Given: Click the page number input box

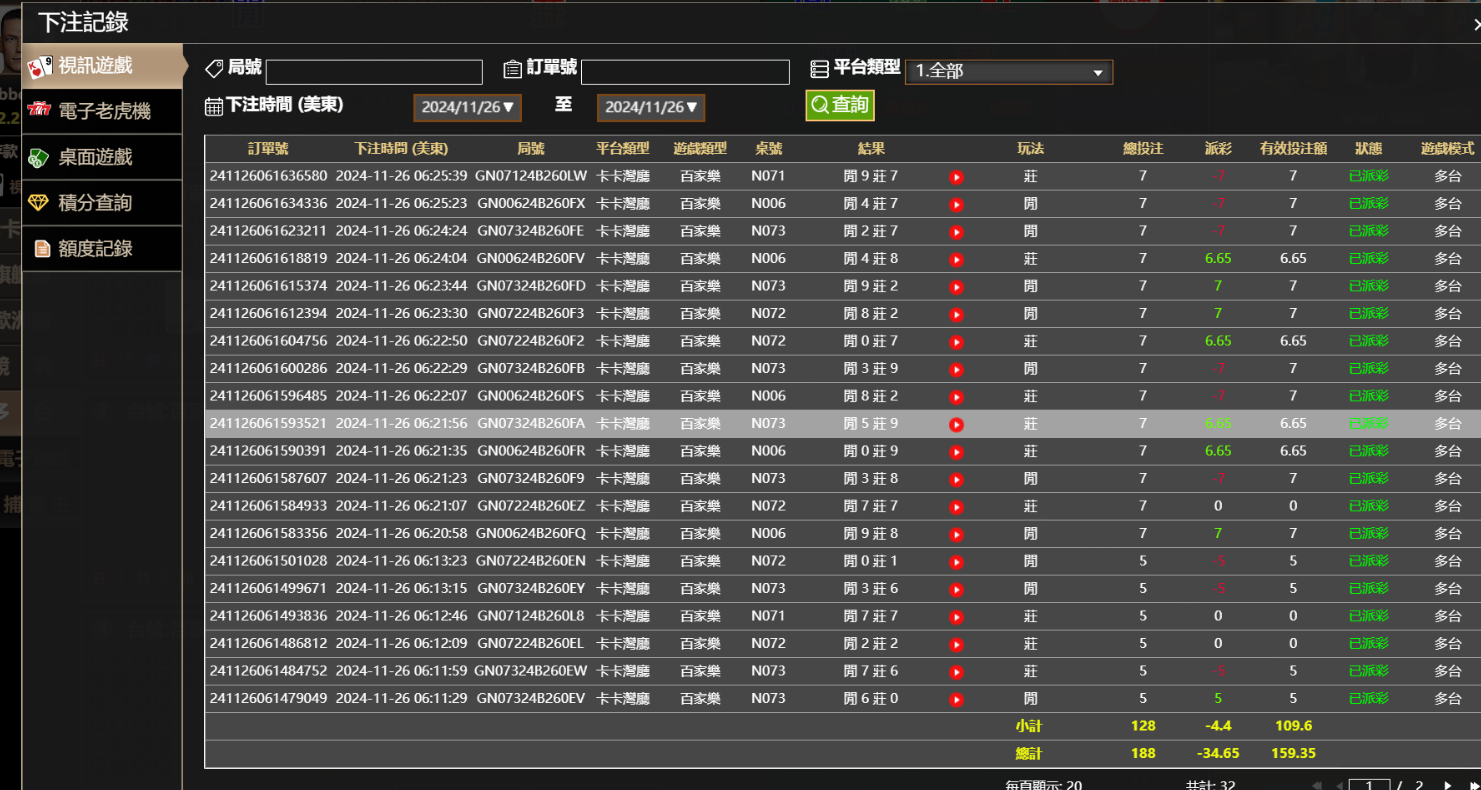Looking at the screenshot, I should pyautogui.click(x=1368, y=786).
